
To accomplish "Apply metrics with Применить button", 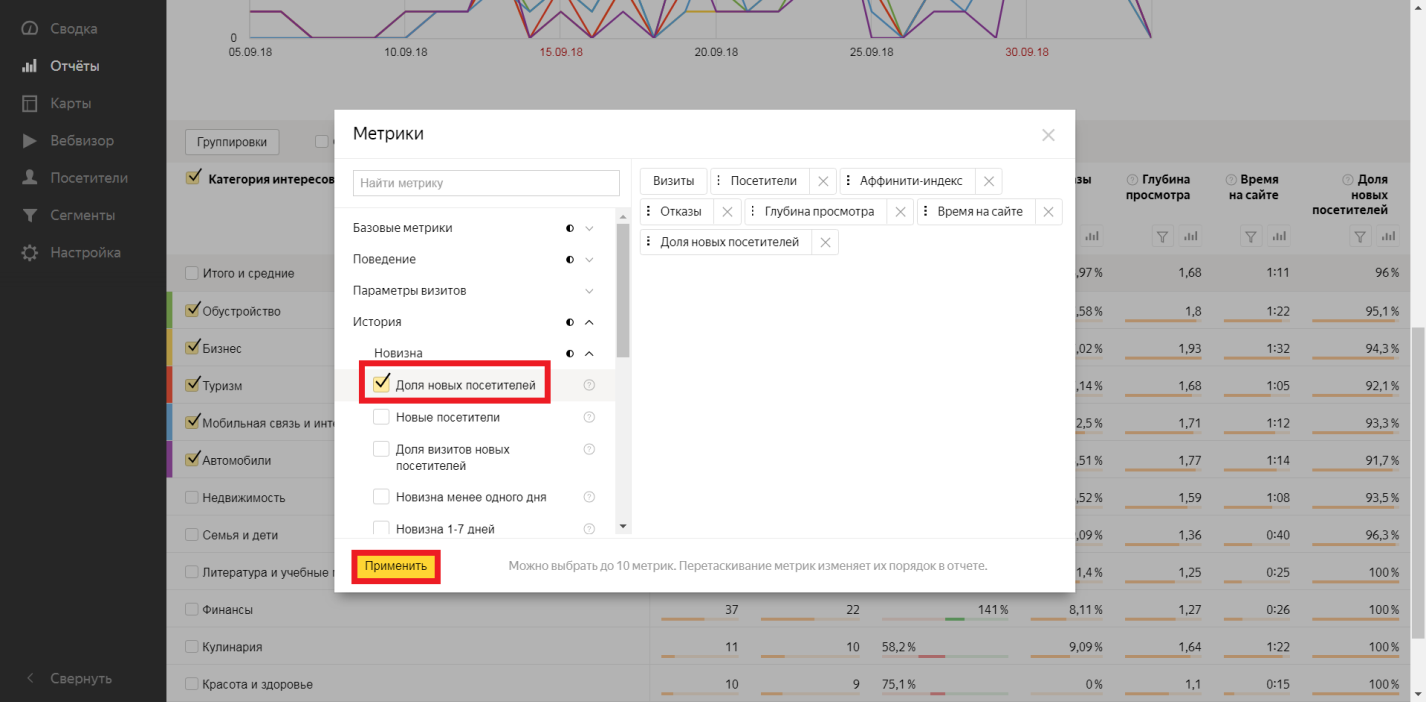I will coord(396,566).
